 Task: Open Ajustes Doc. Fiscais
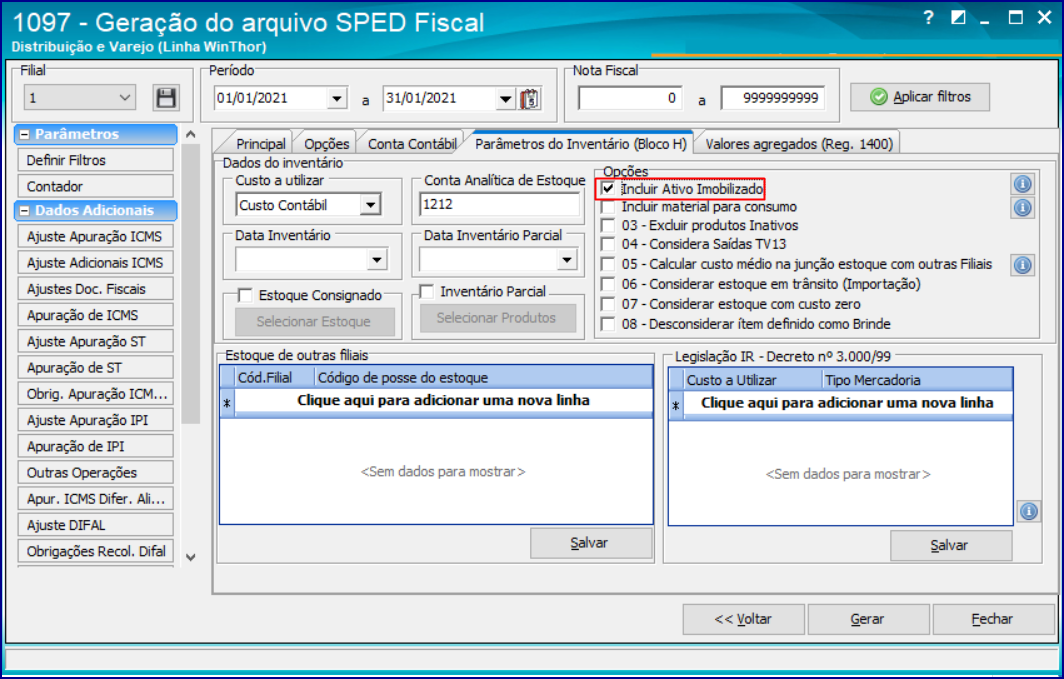click(95, 289)
